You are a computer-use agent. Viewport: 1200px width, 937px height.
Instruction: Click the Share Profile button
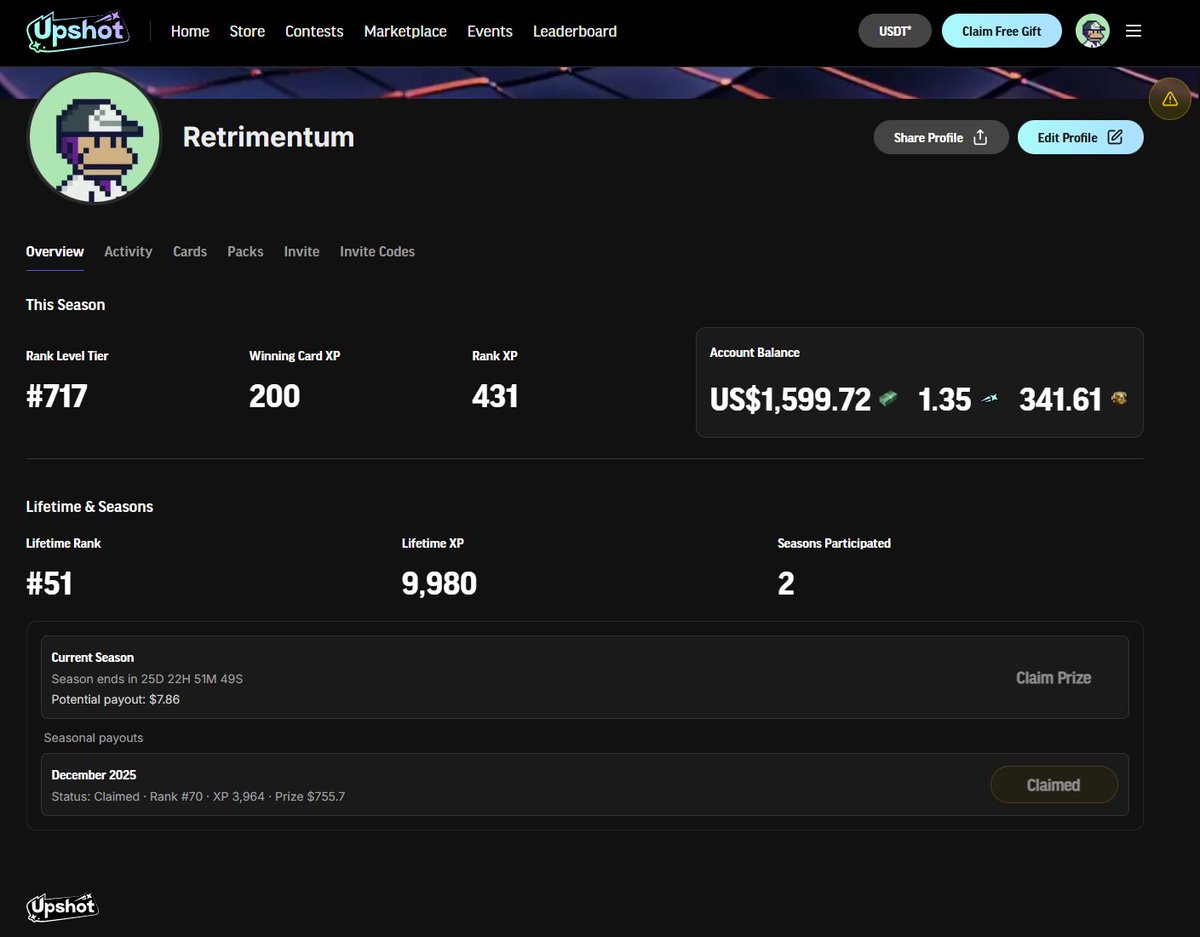coord(941,137)
